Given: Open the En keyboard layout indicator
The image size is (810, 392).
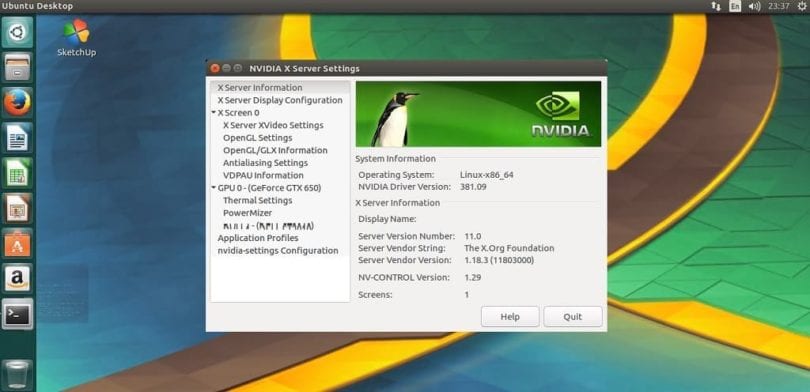Looking at the screenshot, I should (x=735, y=6).
